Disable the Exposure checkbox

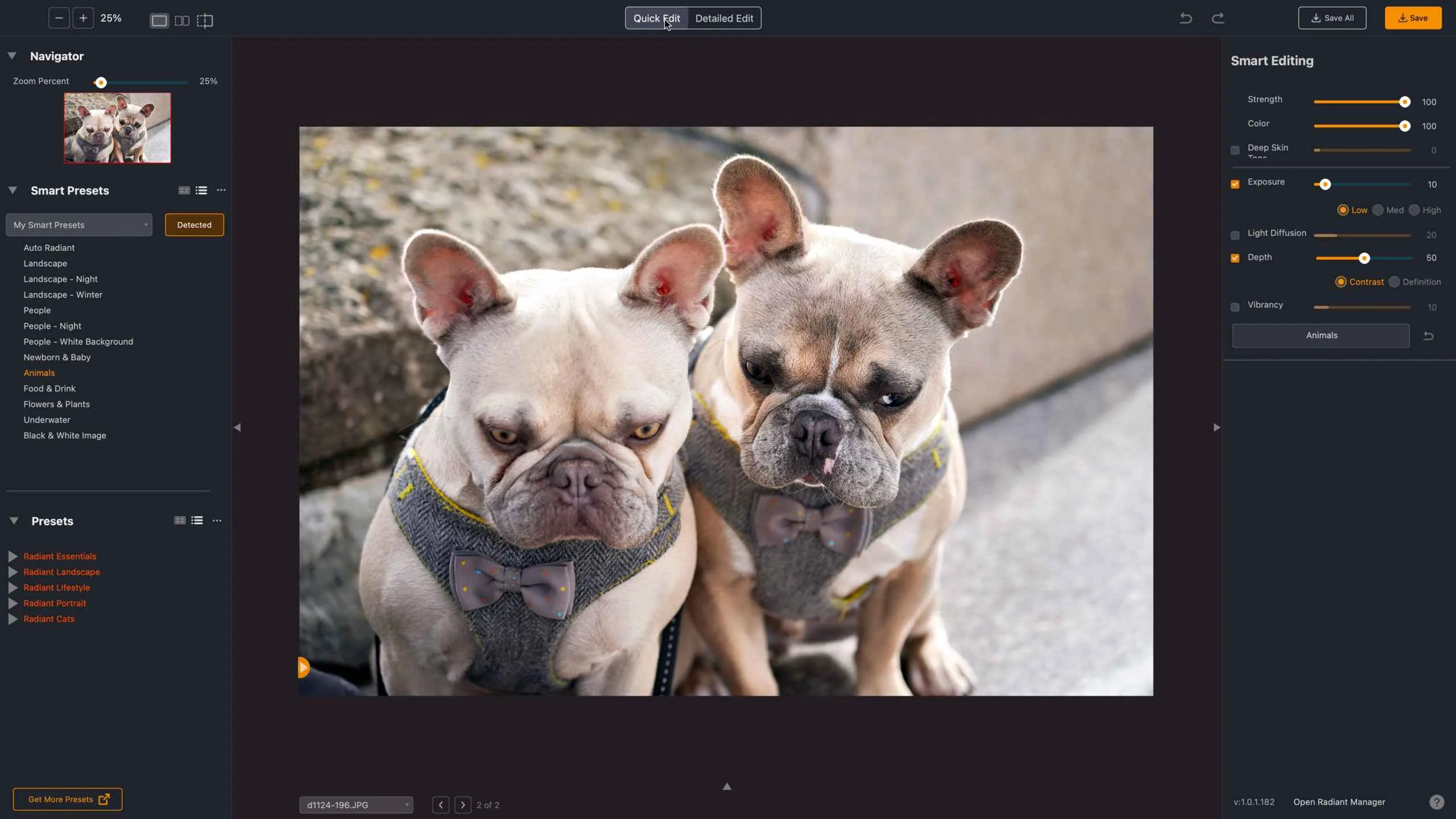[x=1235, y=184]
